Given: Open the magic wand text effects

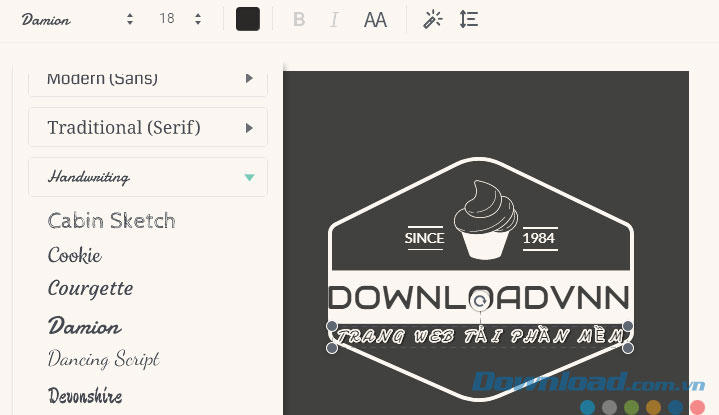Looking at the screenshot, I should 432,20.
